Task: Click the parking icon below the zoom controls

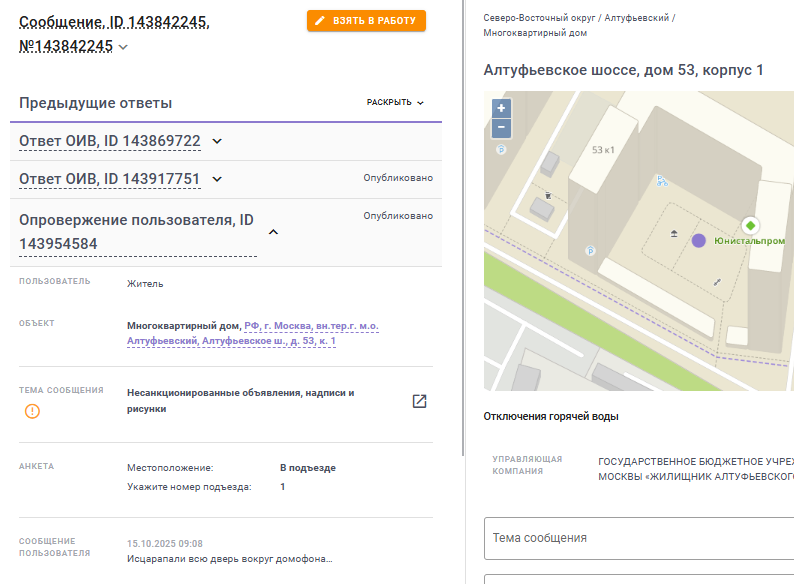Action: (x=501, y=149)
